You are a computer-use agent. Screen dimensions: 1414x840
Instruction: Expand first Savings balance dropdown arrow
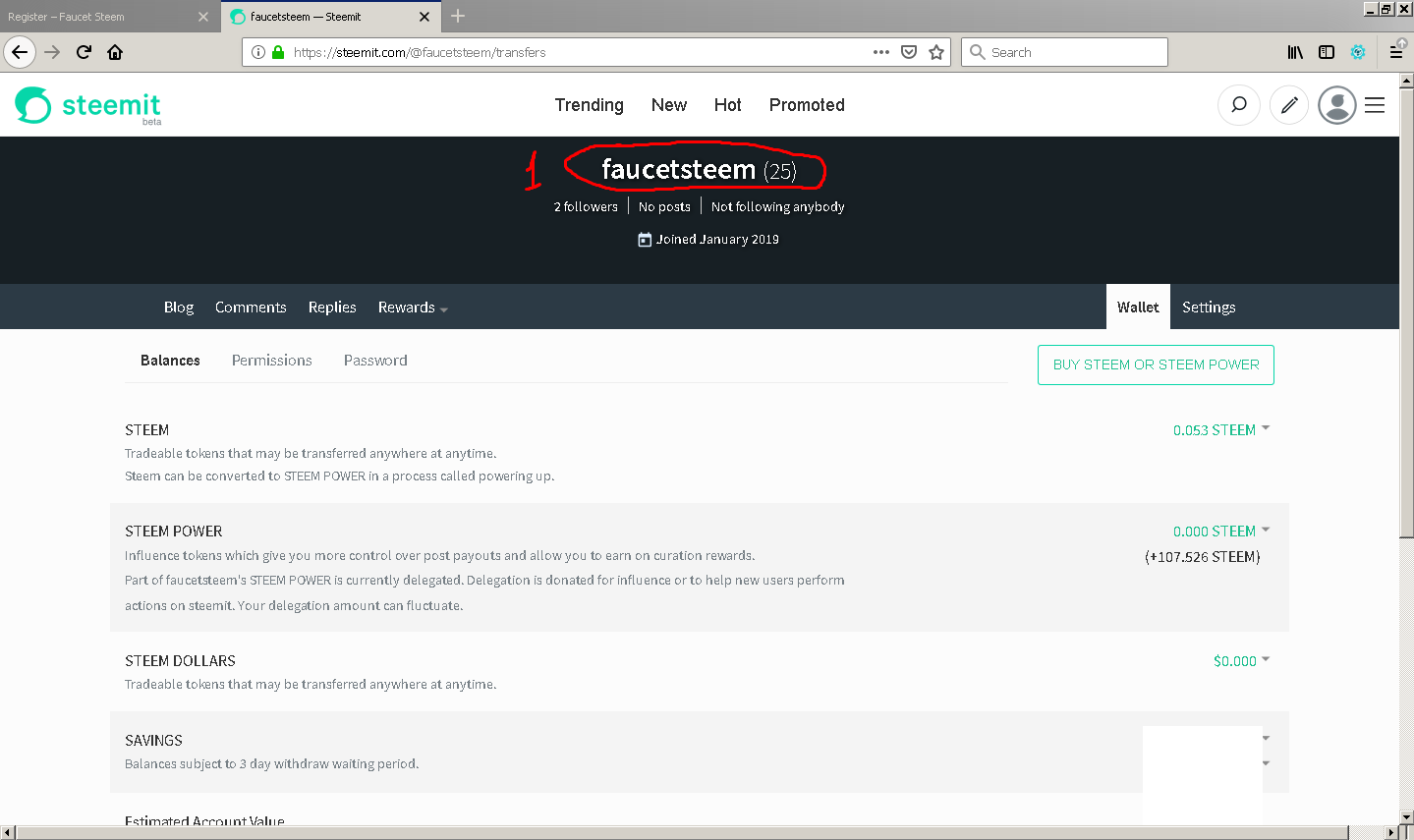(x=1266, y=738)
